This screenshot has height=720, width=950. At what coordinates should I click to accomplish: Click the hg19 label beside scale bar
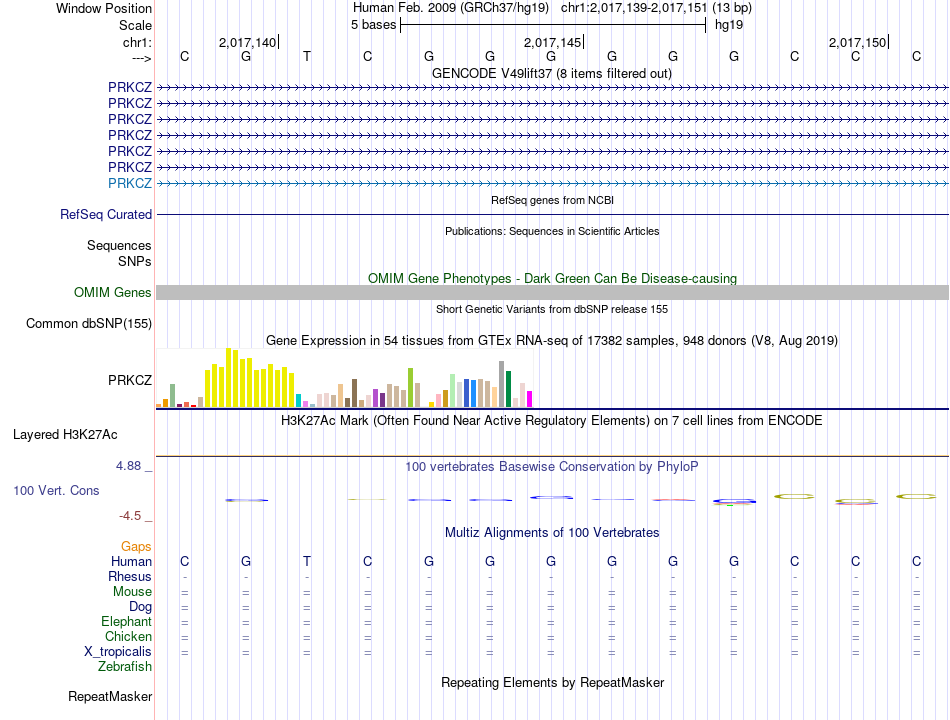[x=729, y=25]
